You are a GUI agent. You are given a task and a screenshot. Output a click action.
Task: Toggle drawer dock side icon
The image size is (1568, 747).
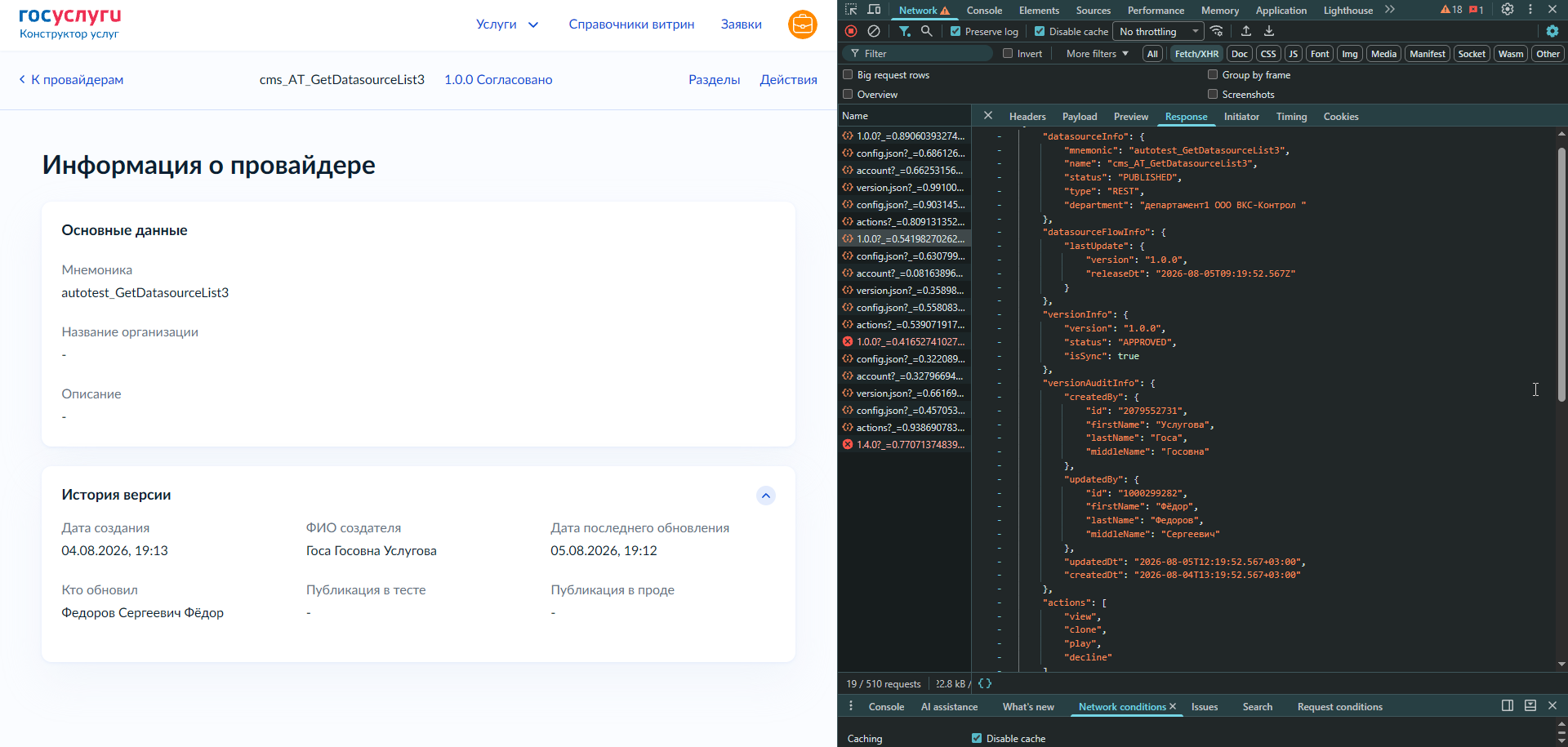tap(1508, 705)
